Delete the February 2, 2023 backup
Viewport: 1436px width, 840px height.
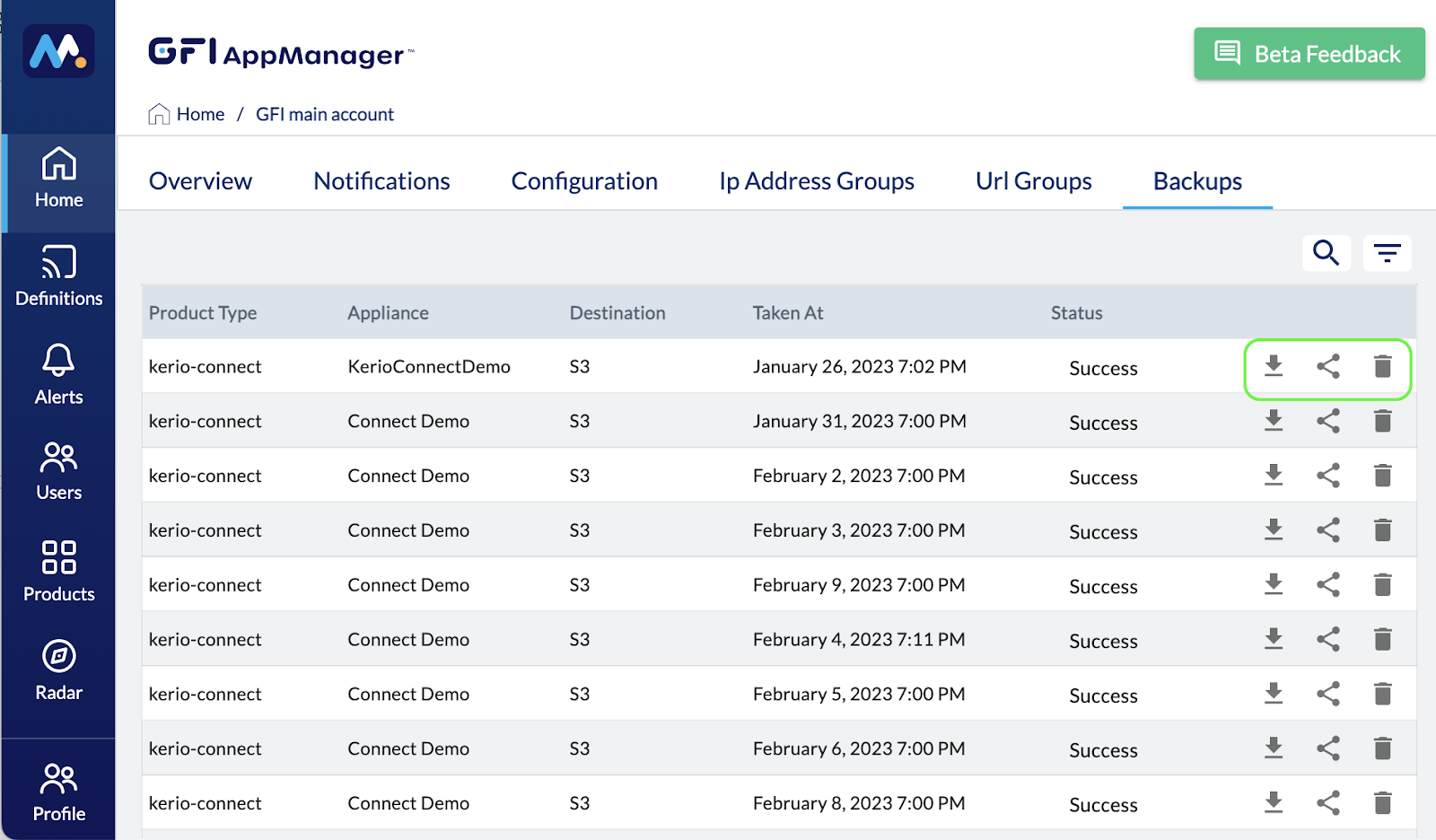(1383, 476)
